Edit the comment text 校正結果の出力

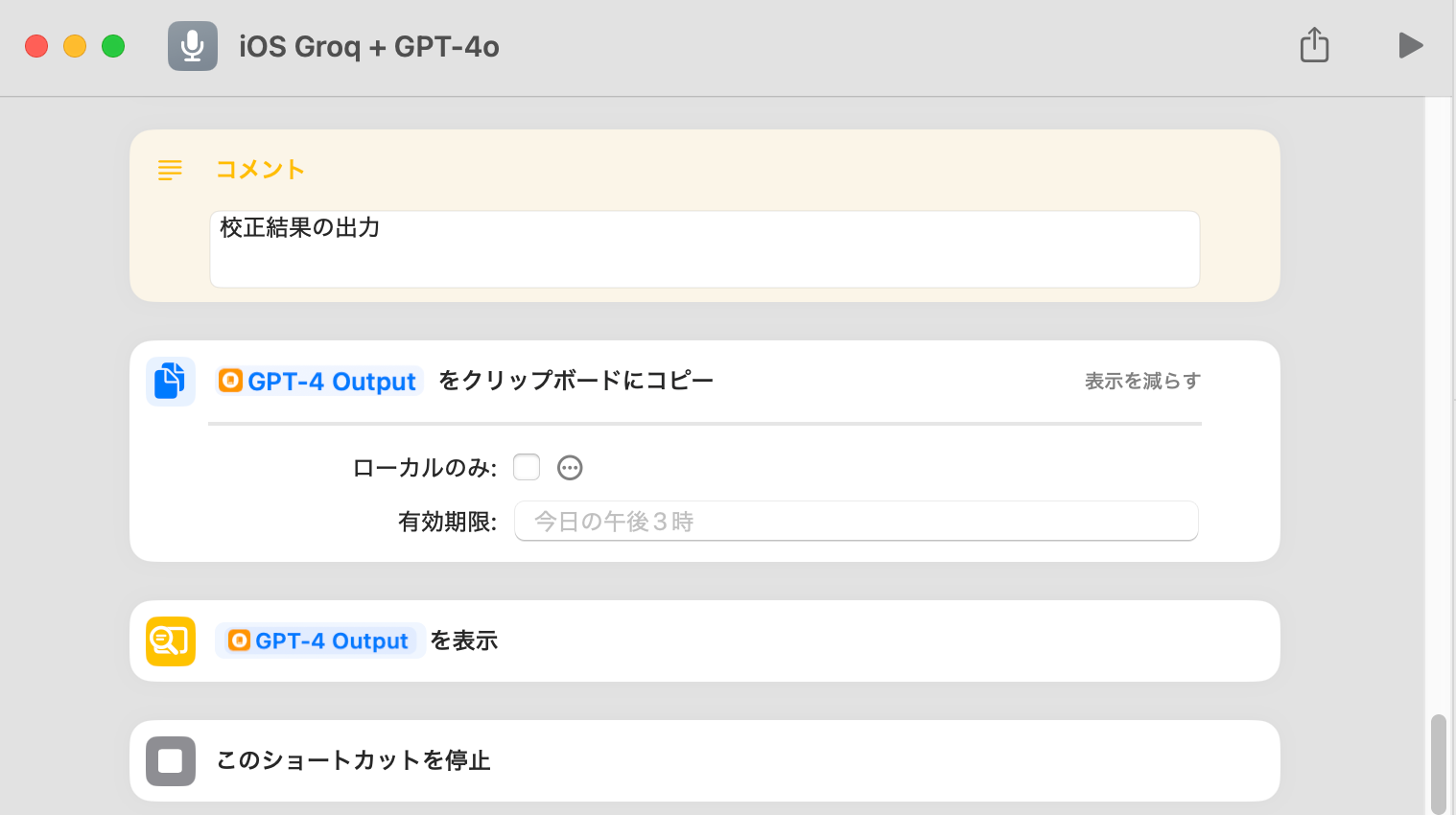point(704,248)
